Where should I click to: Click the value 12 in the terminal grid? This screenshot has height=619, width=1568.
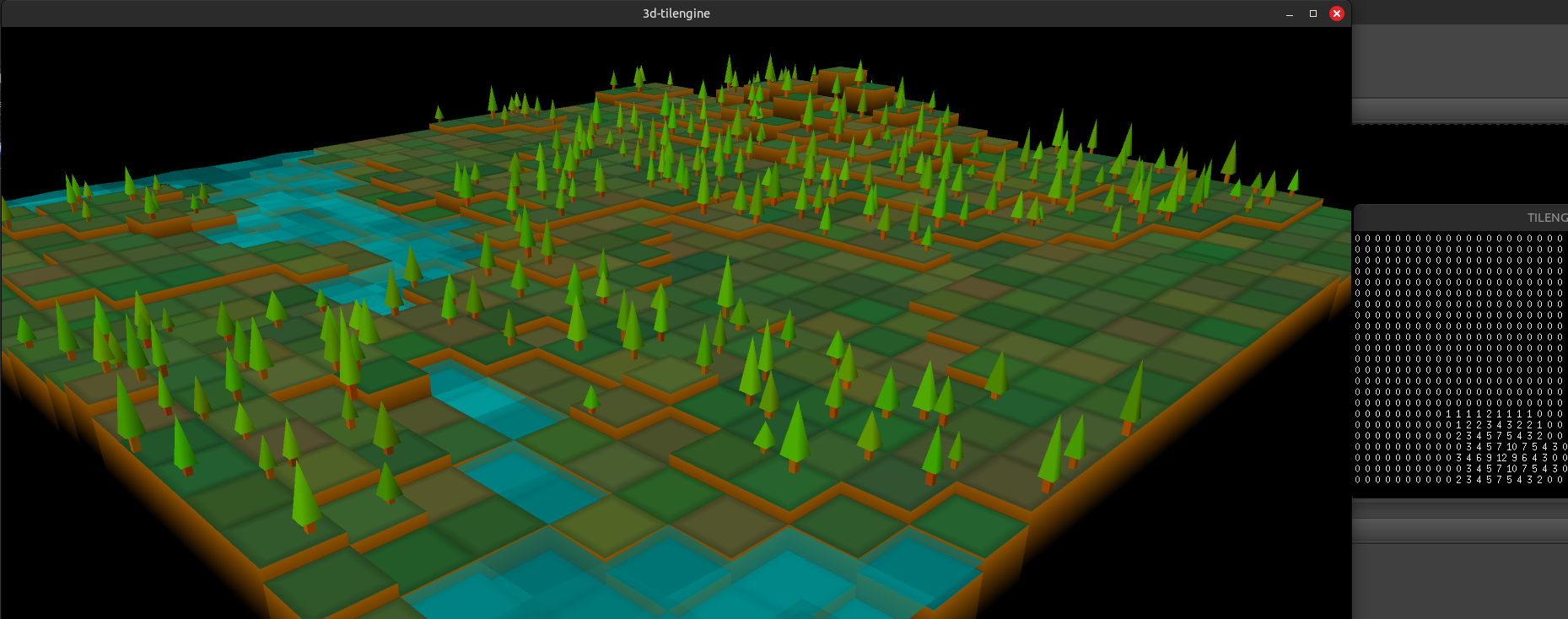tap(1501, 458)
